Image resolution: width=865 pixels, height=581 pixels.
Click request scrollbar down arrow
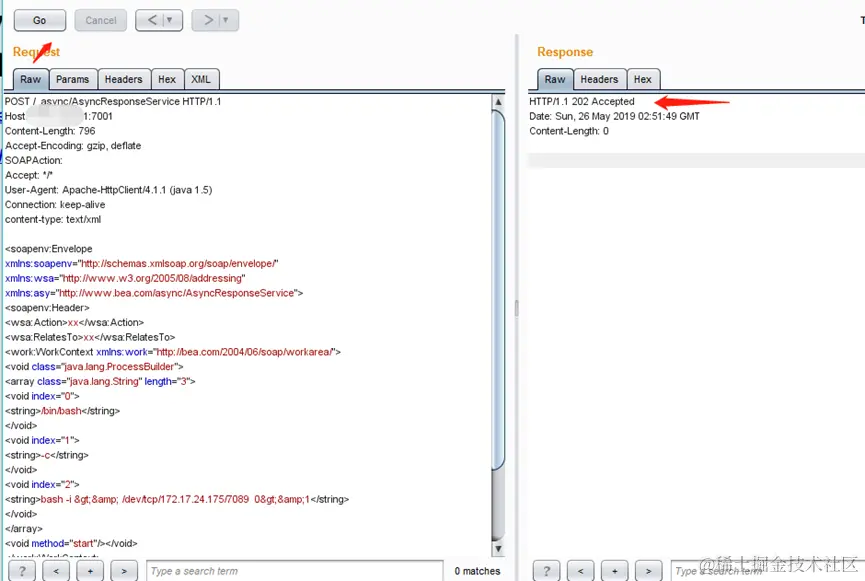click(x=498, y=548)
